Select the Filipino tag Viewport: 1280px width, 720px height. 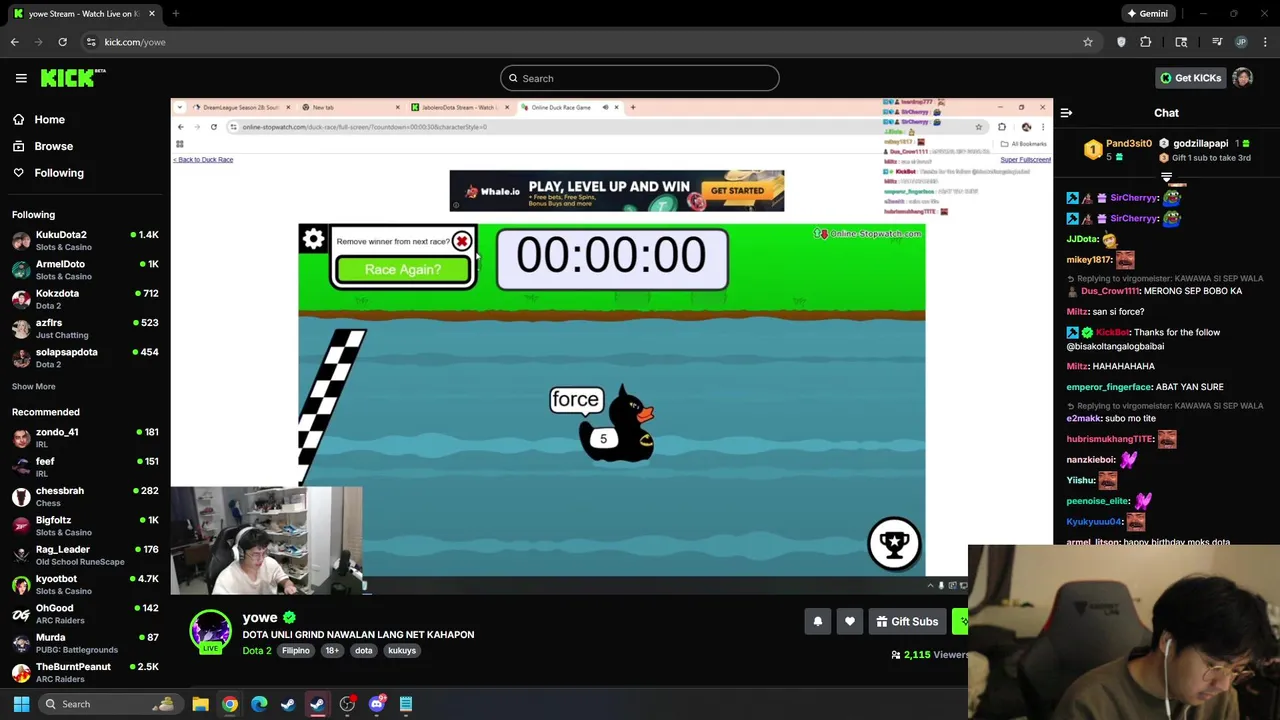pos(295,651)
